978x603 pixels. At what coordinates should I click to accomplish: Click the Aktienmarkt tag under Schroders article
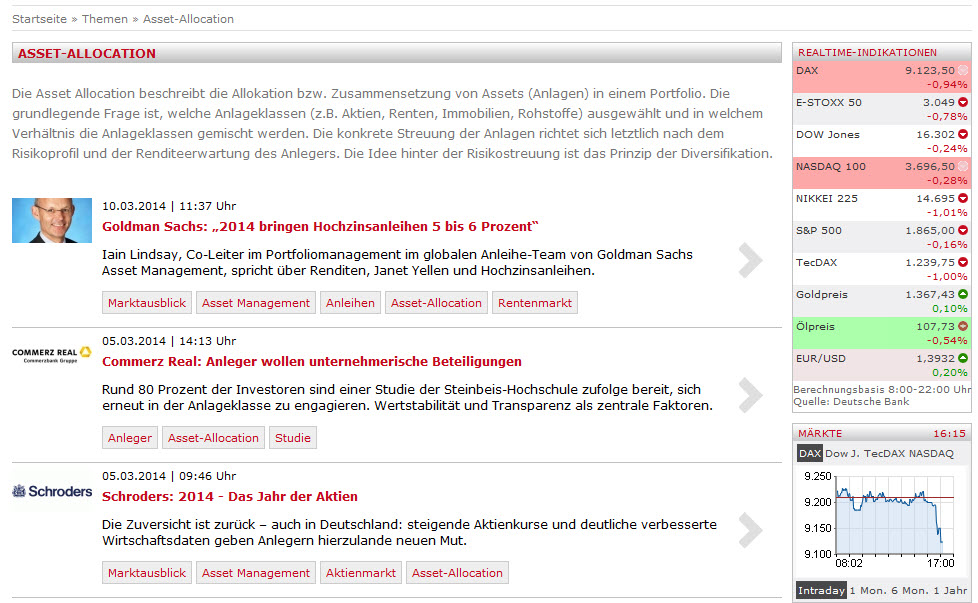361,573
